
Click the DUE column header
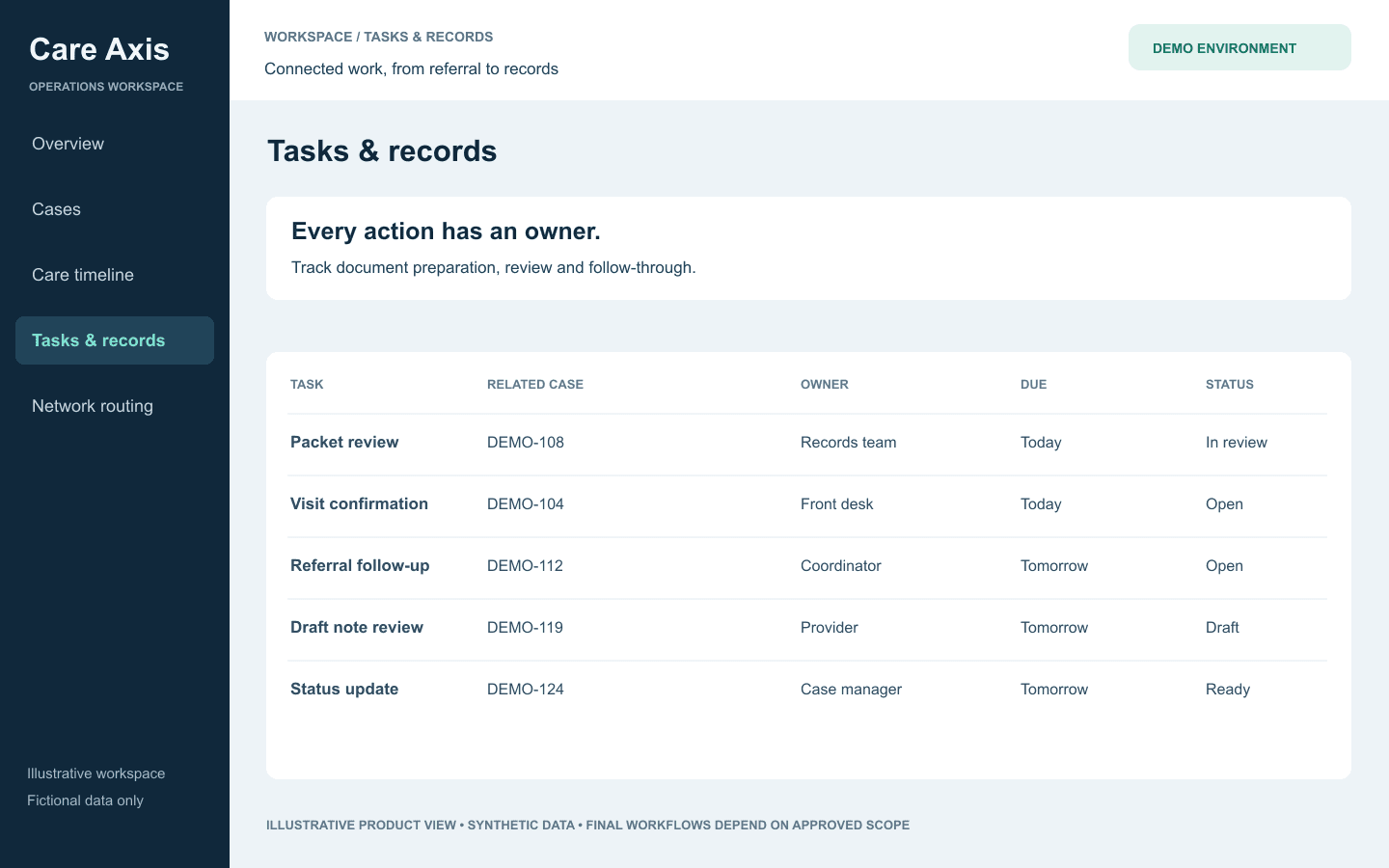coord(1033,384)
